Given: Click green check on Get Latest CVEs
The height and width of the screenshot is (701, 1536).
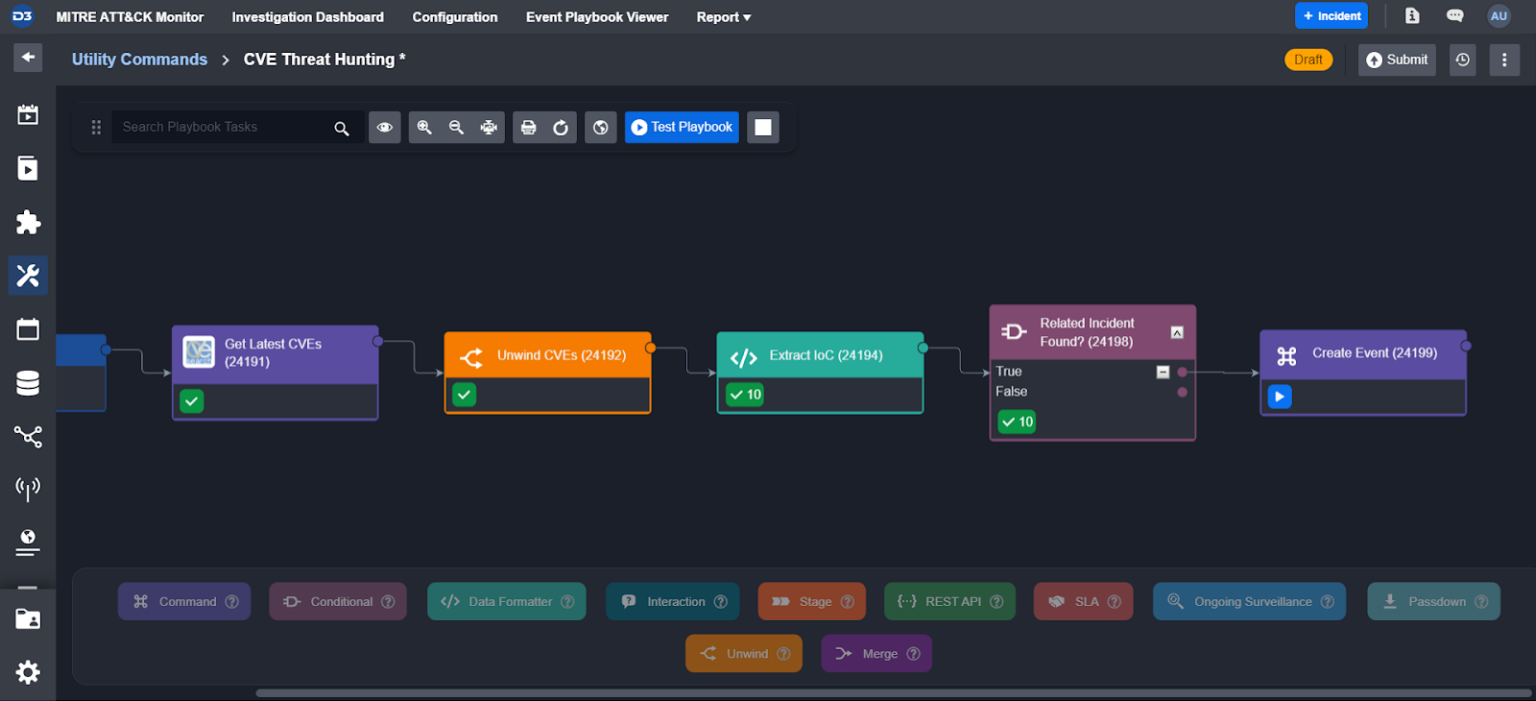Looking at the screenshot, I should point(192,401).
